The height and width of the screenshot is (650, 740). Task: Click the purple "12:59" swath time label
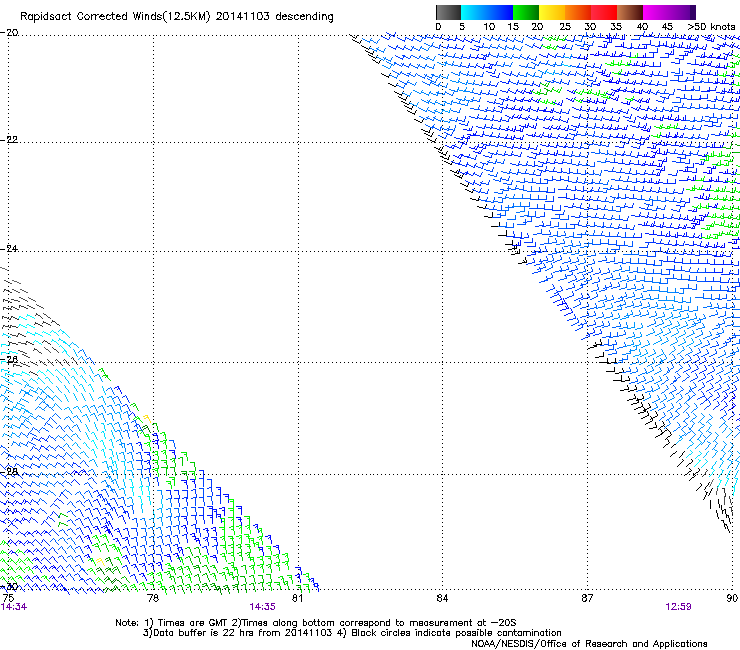pos(678,607)
